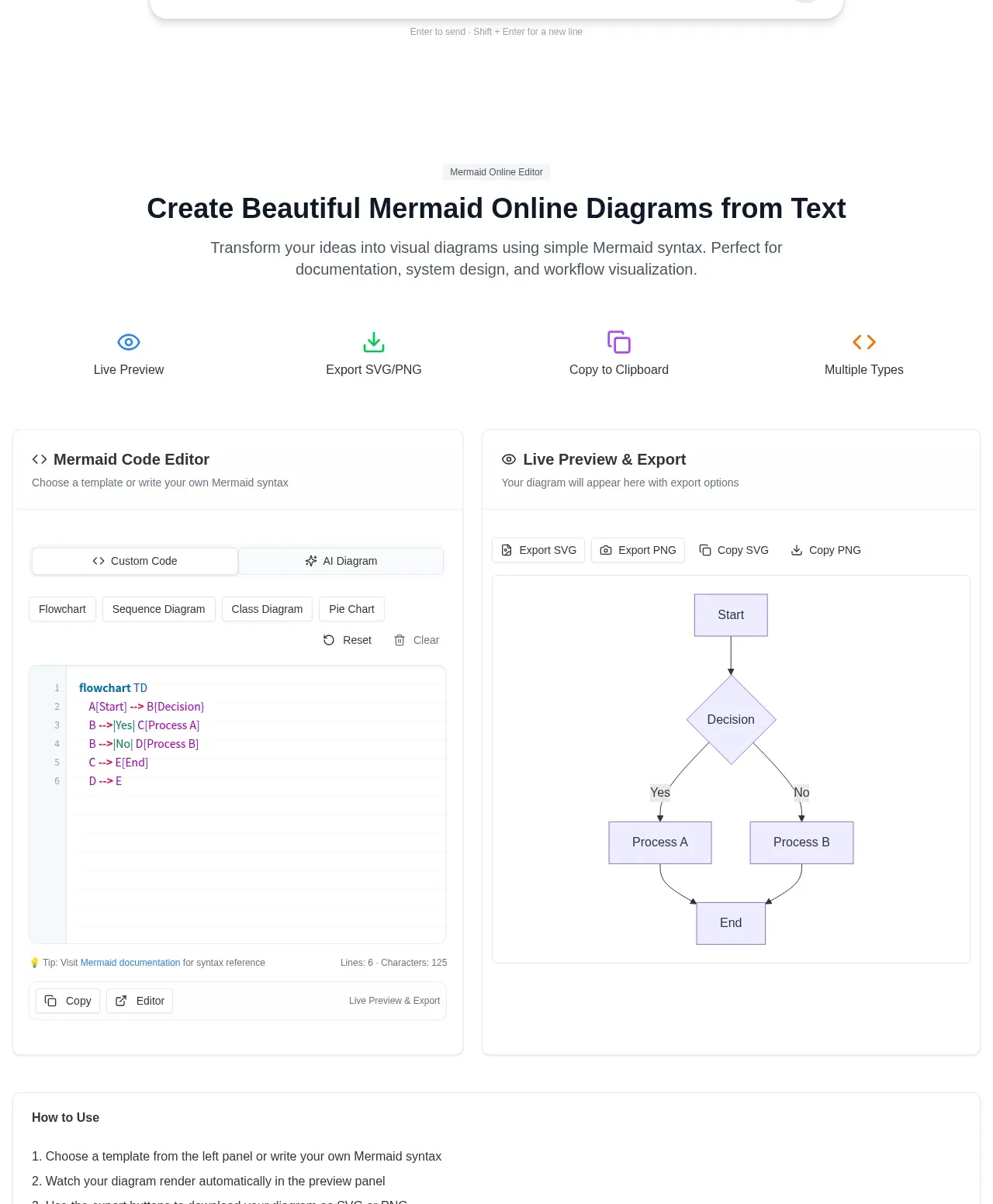
Task: Click the Process B node in the preview
Action: point(801,842)
